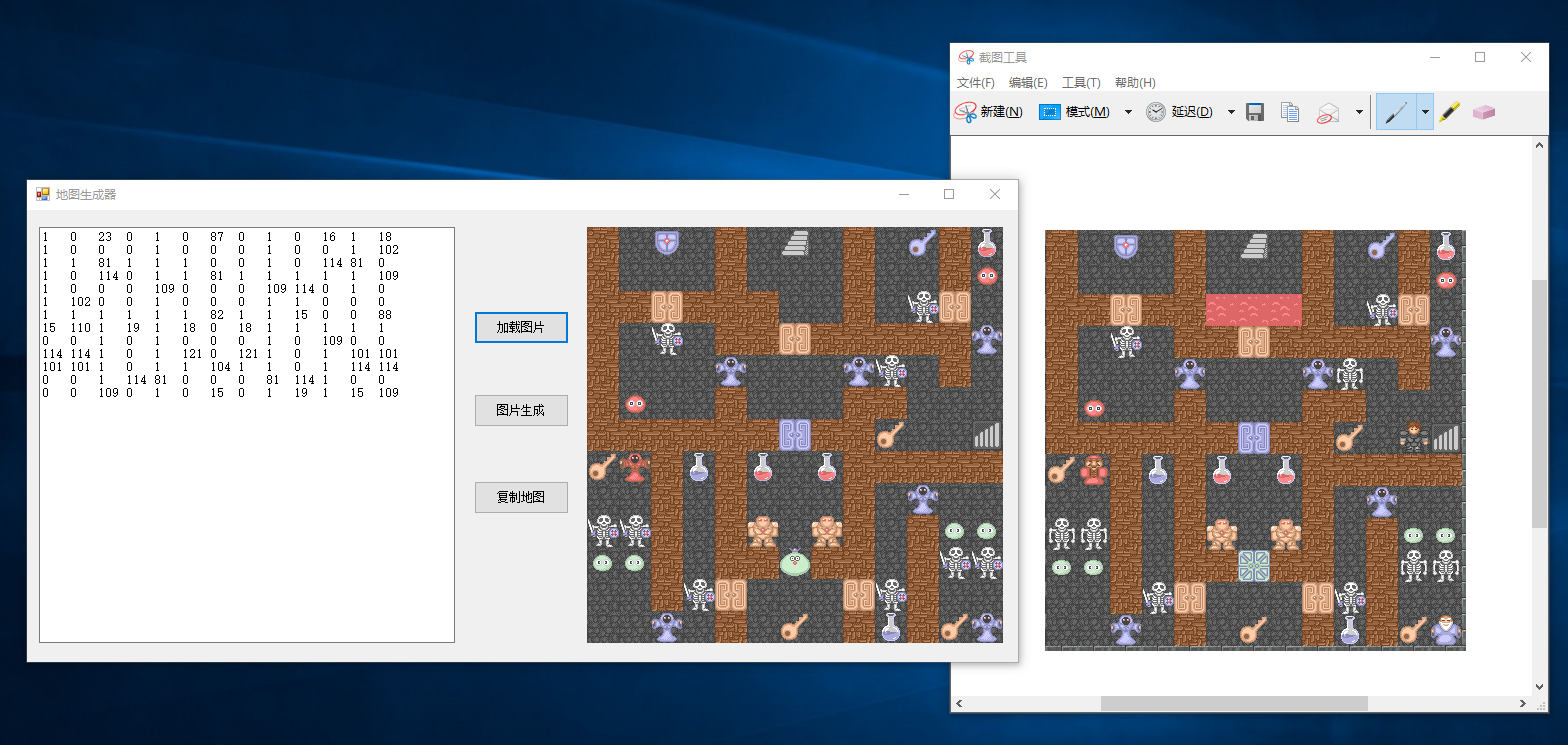Click the scroll up arrow in Snipping Tool

(x=1539, y=145)
